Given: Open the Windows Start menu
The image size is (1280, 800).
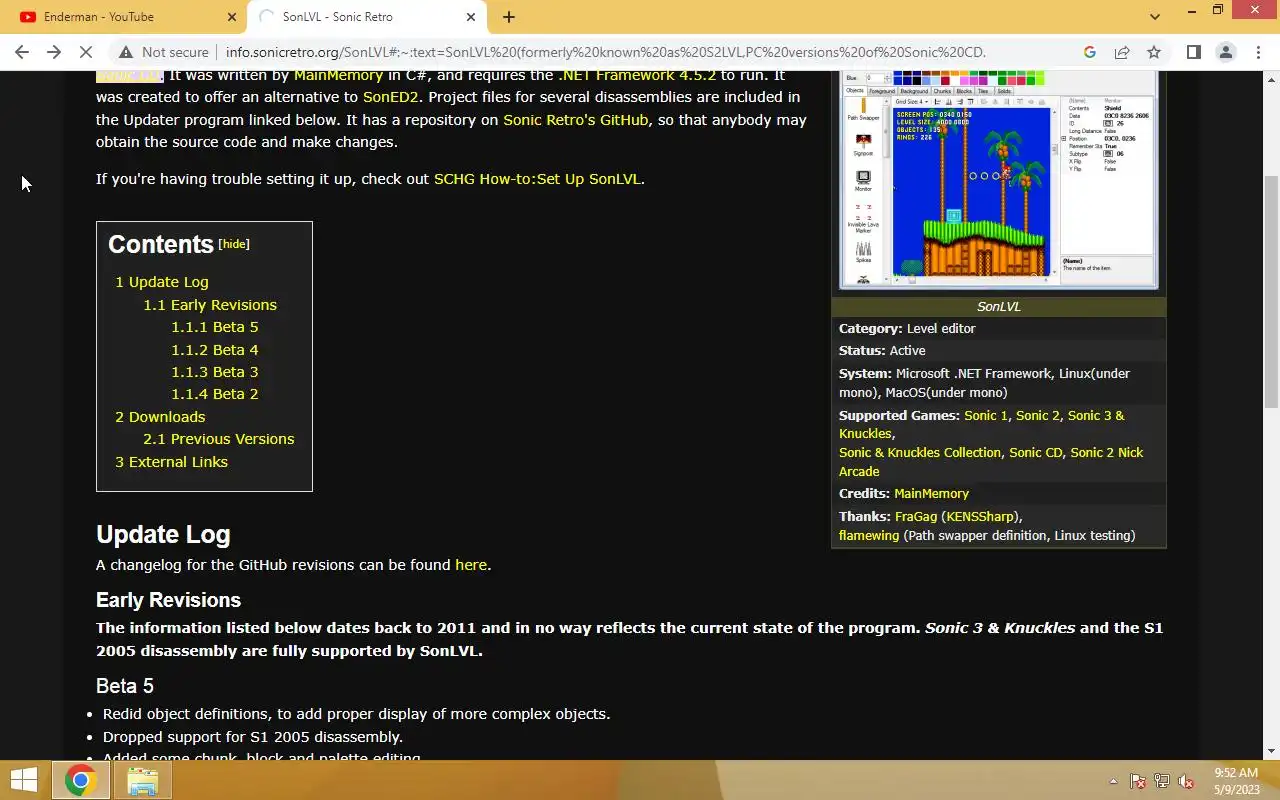Looking at the screenshot, I should pyautogui.click(x=24, y=780).
